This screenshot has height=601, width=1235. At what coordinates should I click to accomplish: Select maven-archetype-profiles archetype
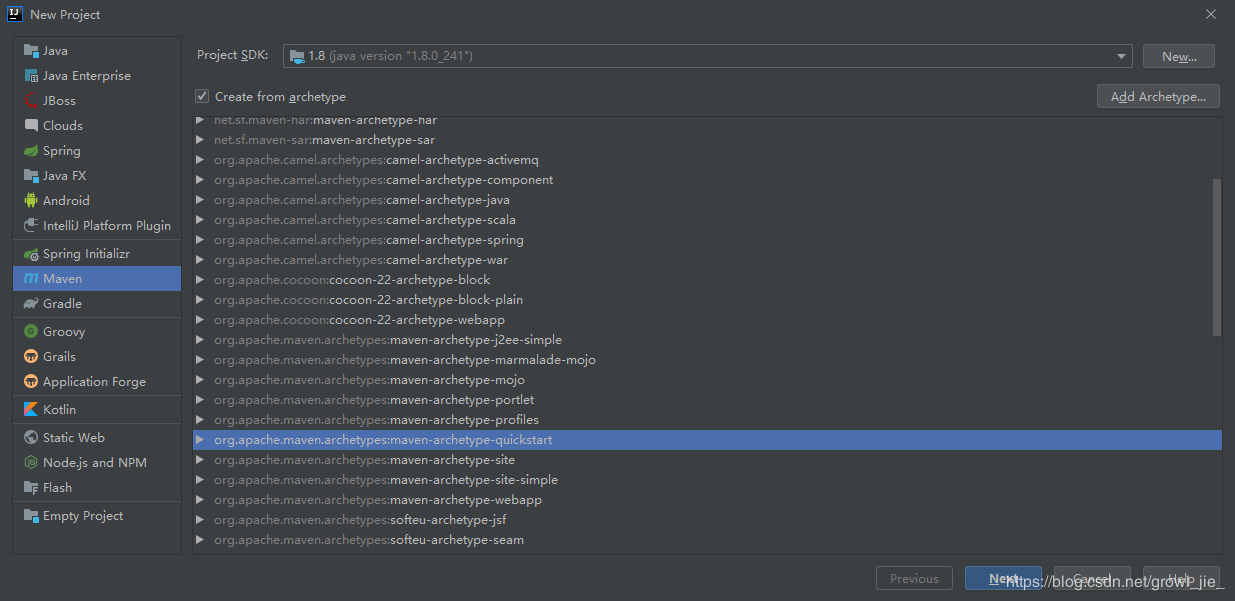click(x=707, y=420)
